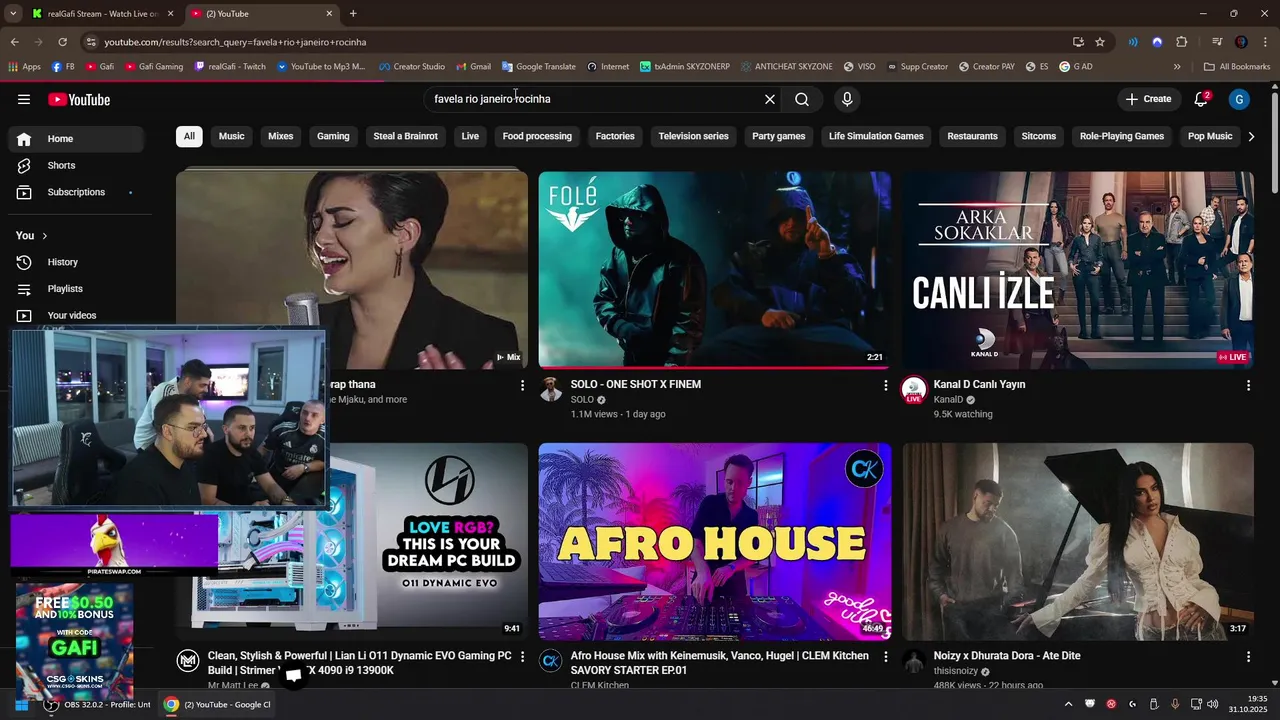The width and height of the screenshot is (1280, 720).
Task: Open Home in the sidebar
Action: tap(76, 139)
